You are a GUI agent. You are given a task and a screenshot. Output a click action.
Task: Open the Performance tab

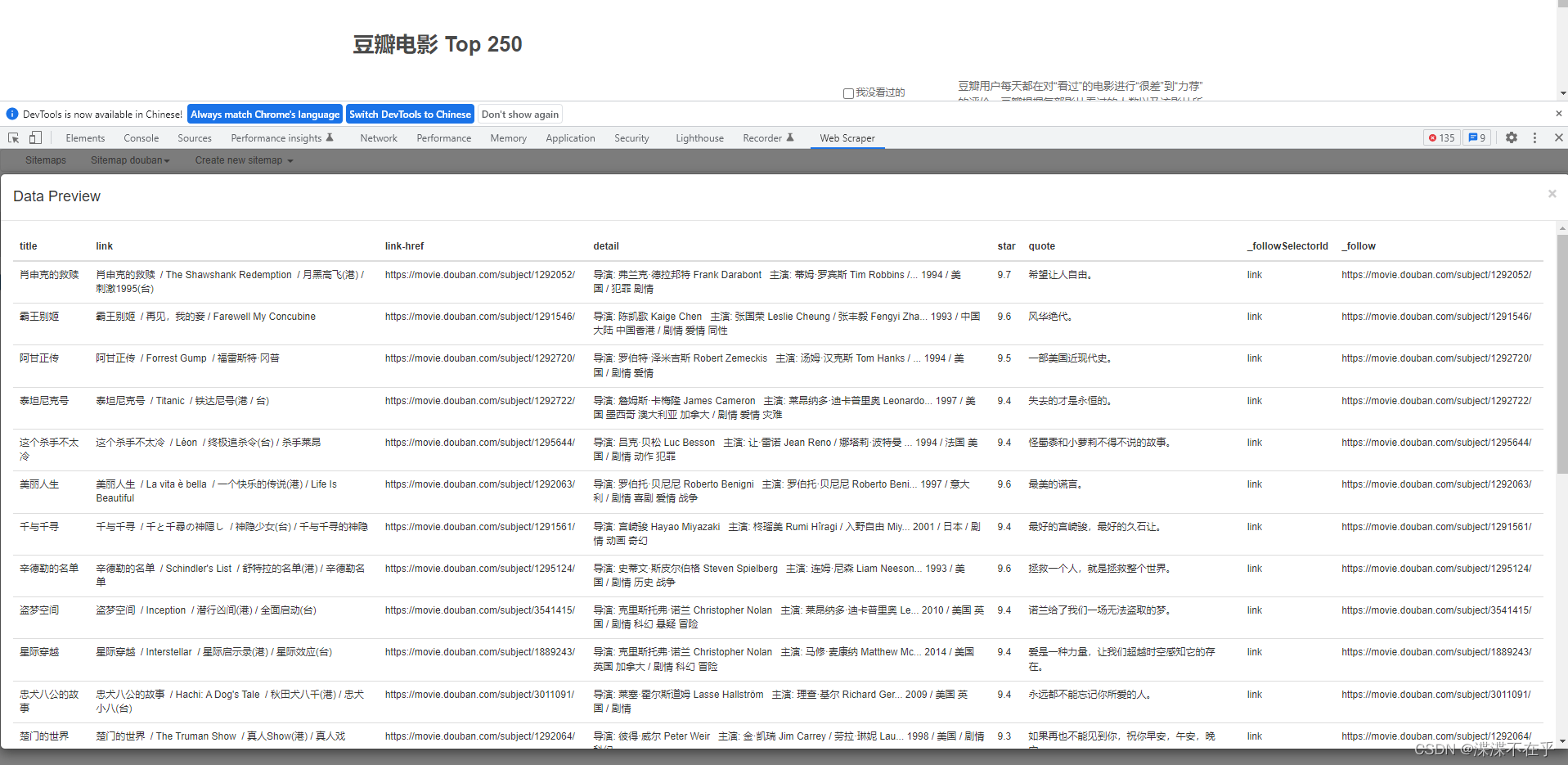coord(444,138)
